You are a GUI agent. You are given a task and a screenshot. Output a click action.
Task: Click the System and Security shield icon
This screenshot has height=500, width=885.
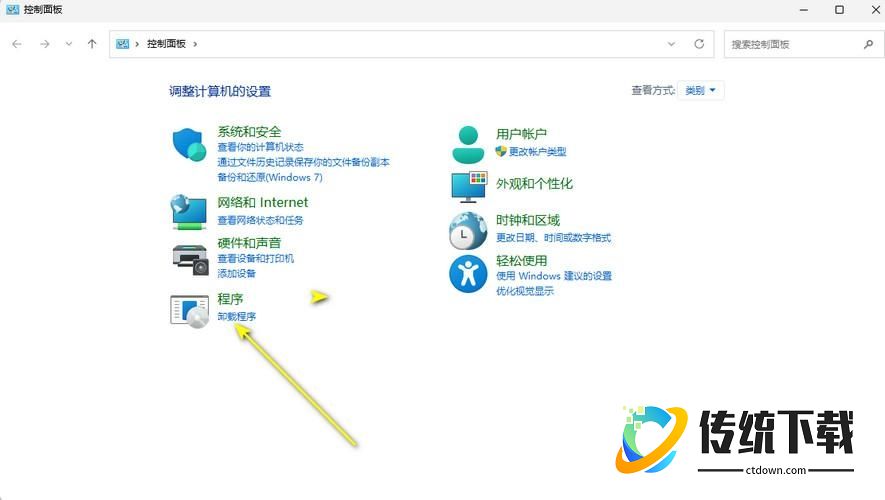189,145
